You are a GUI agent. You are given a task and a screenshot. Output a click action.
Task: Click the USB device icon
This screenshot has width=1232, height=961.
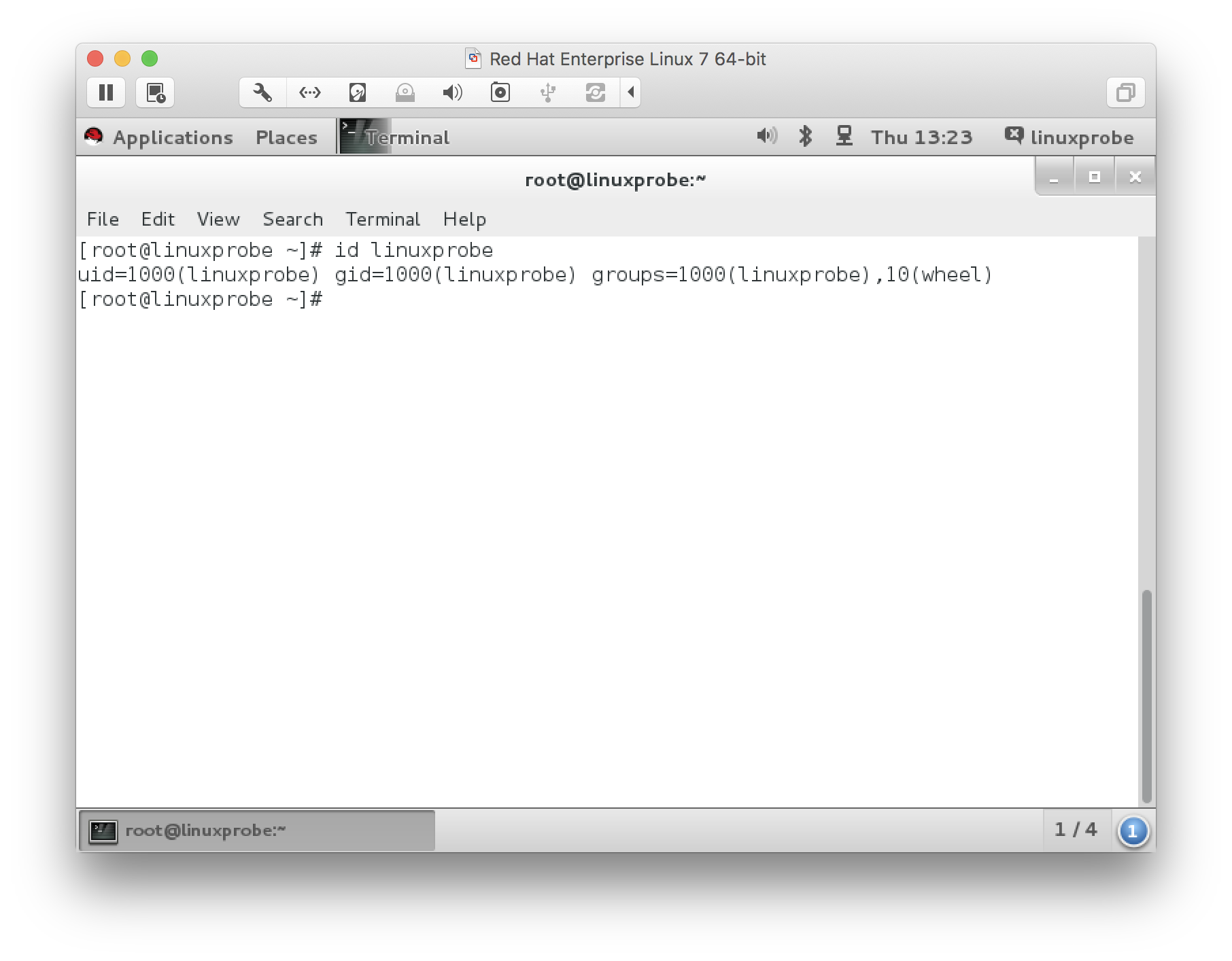[x=548, y=92]
